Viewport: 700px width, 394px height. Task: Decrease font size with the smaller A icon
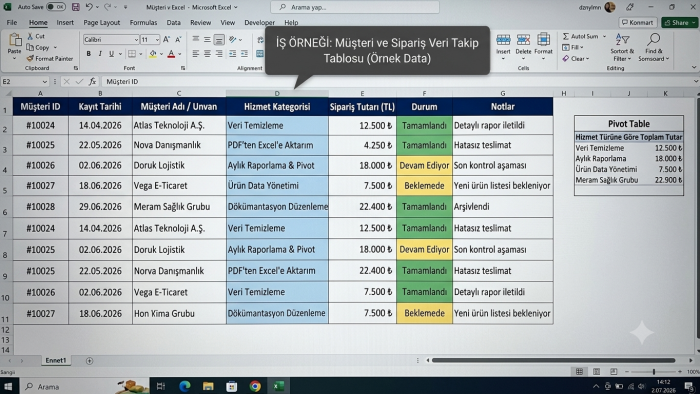(178, 39)
